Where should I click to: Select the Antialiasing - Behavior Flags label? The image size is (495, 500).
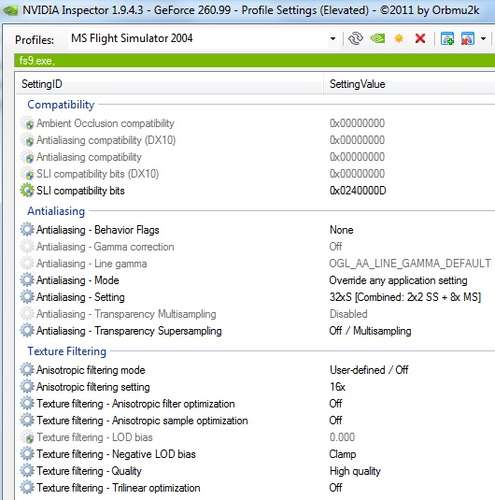(98, 230)
